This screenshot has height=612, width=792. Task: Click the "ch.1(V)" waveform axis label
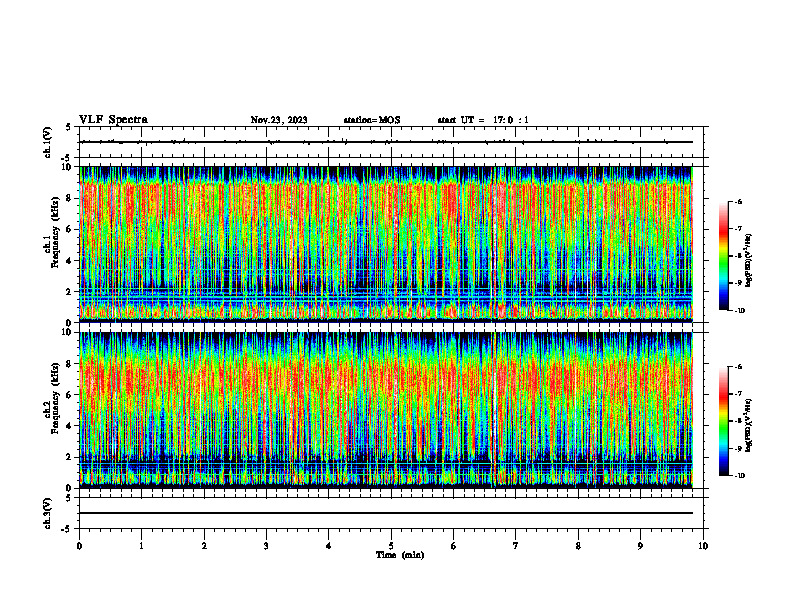tap(48, 142)
